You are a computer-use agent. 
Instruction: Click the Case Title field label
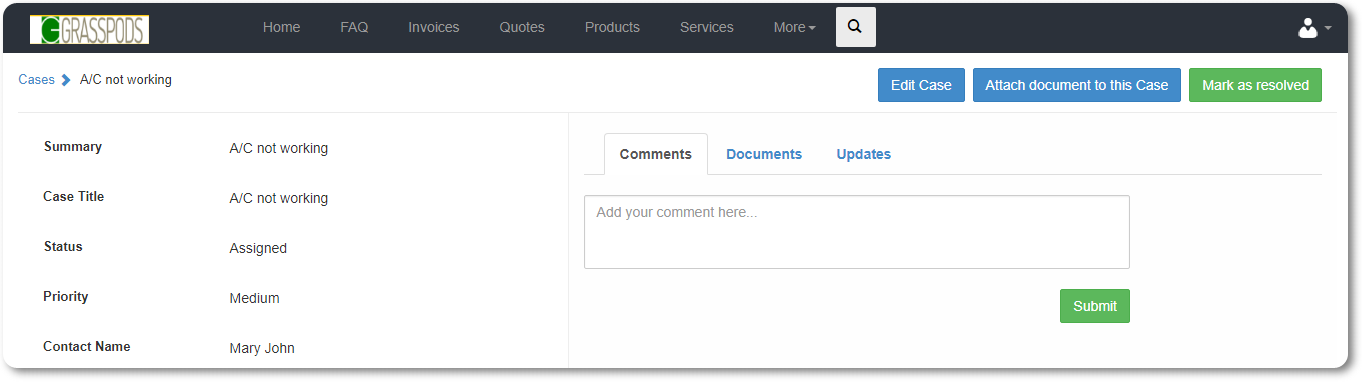[73, 197]
